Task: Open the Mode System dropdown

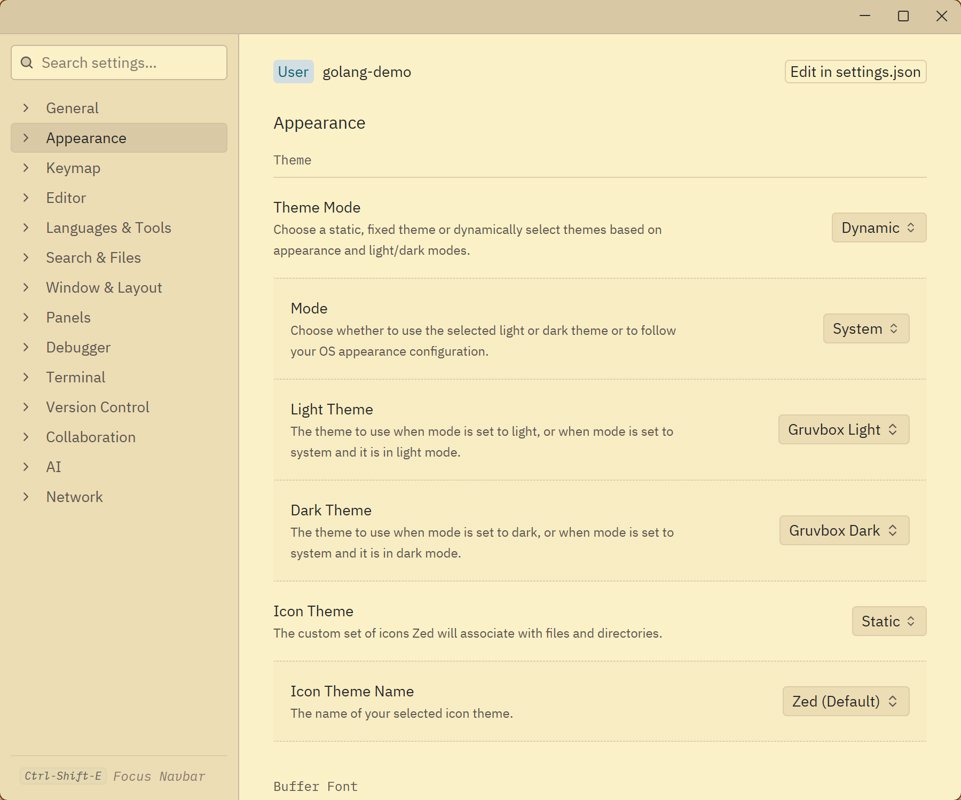Action: tap(865, 329)
